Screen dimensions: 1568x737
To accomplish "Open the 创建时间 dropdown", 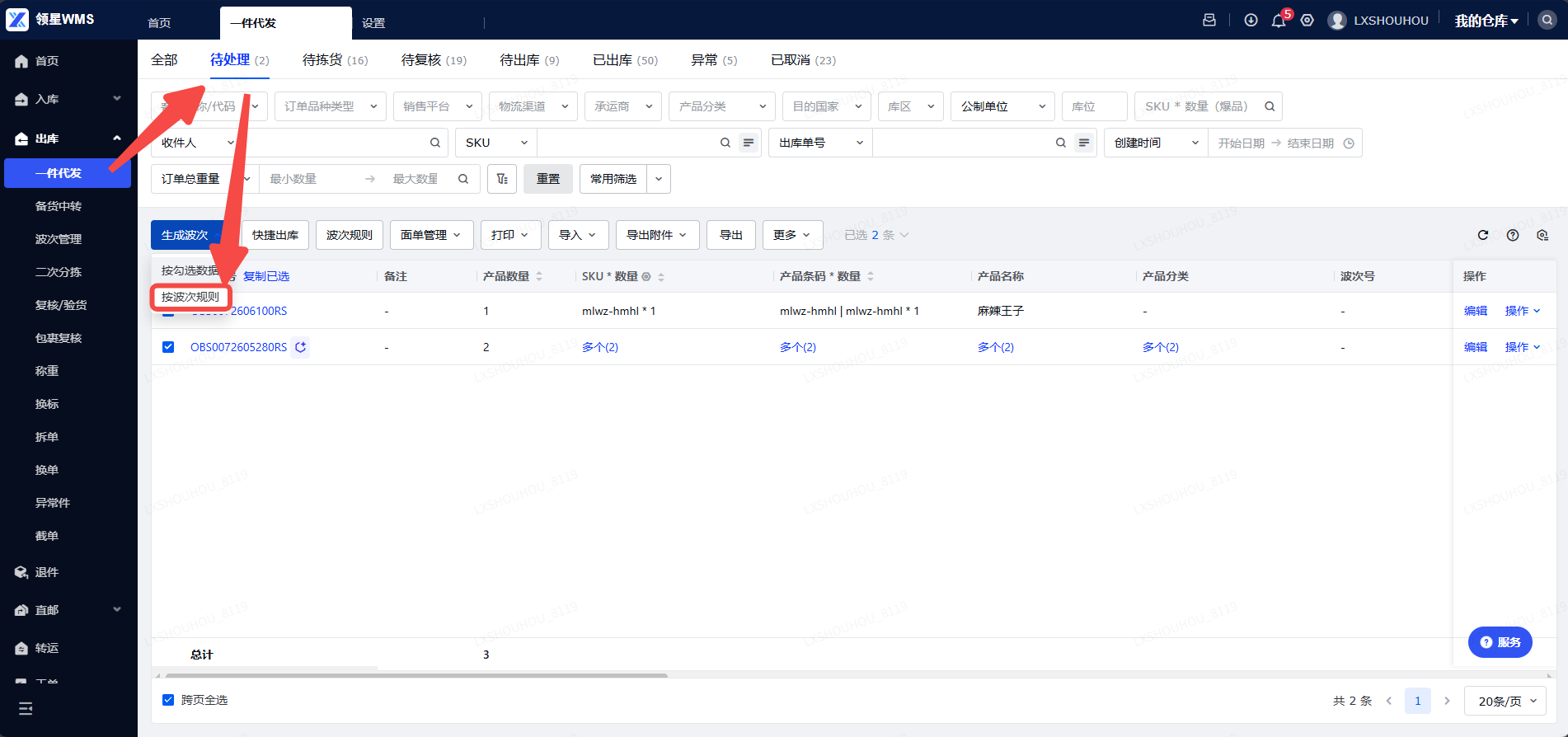I will [x=1156, y=143].
